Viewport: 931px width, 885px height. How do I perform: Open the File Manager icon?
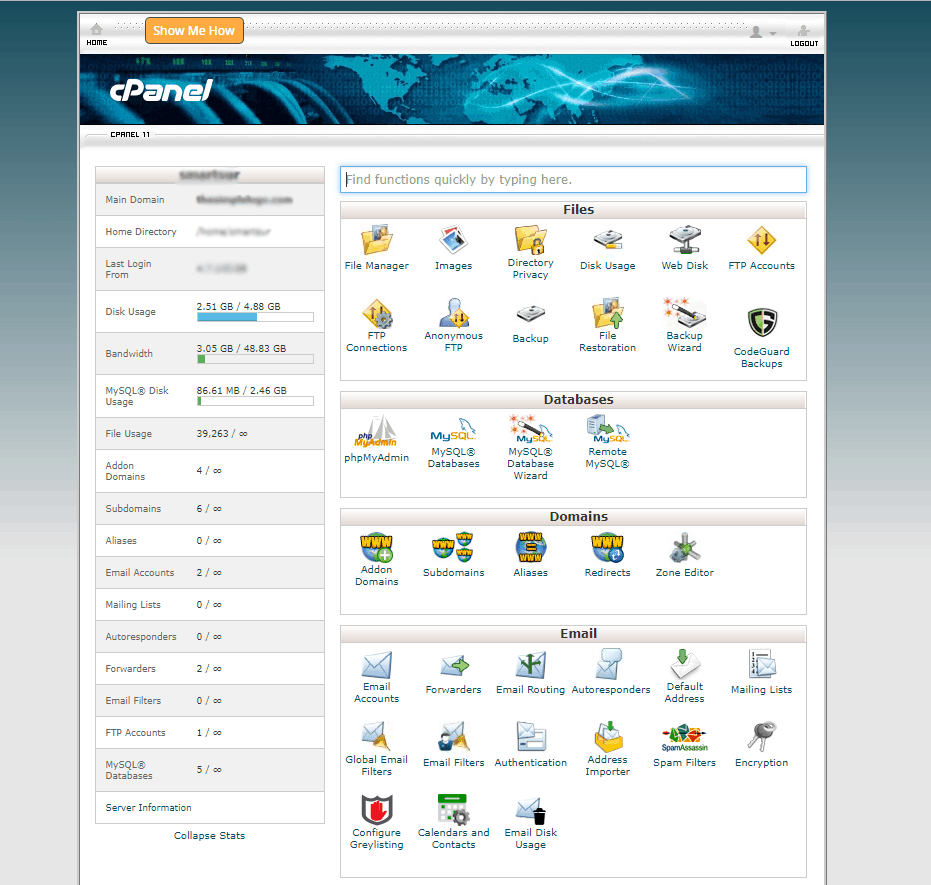[377, 240]
